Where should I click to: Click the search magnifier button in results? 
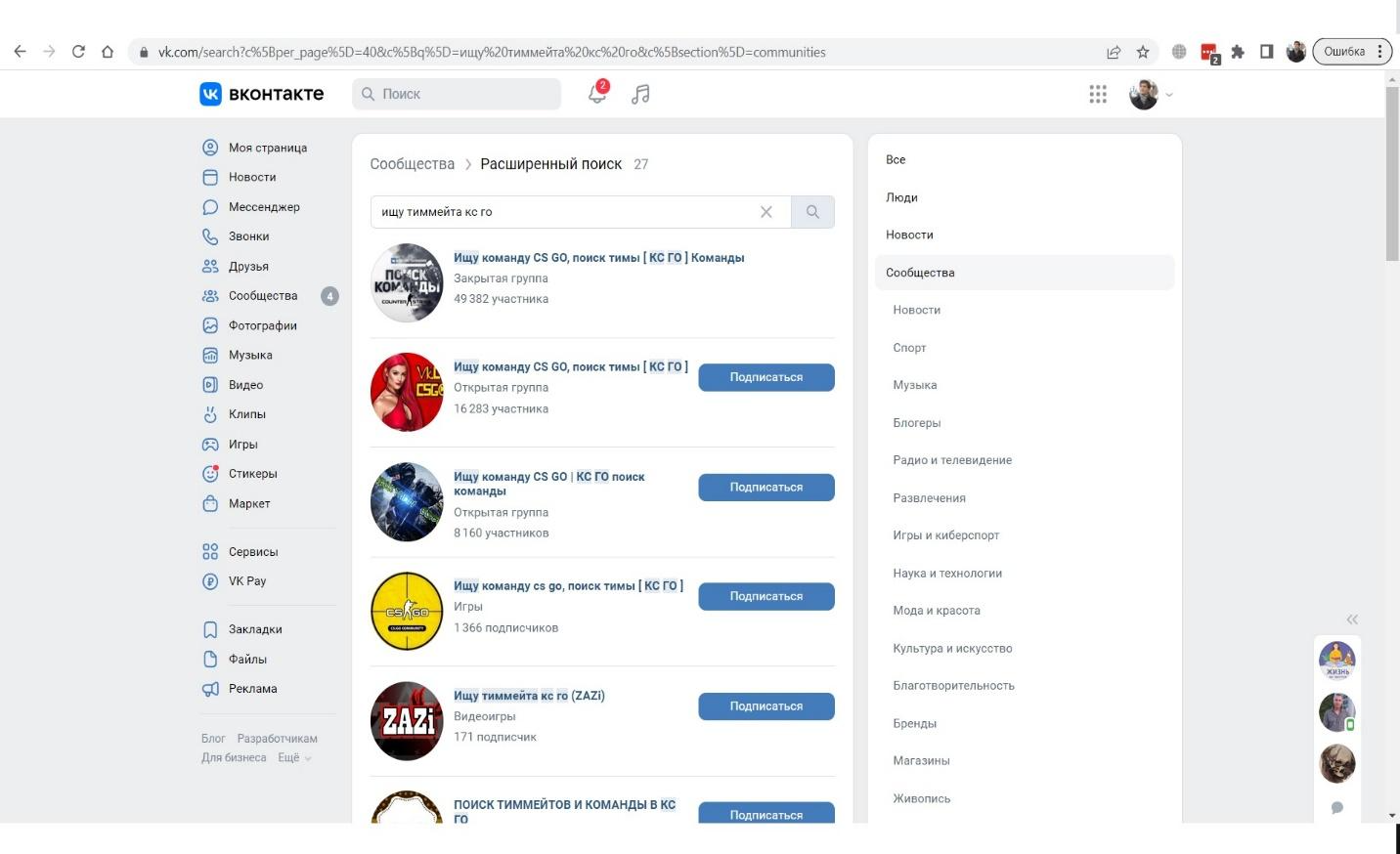(812, 212)
